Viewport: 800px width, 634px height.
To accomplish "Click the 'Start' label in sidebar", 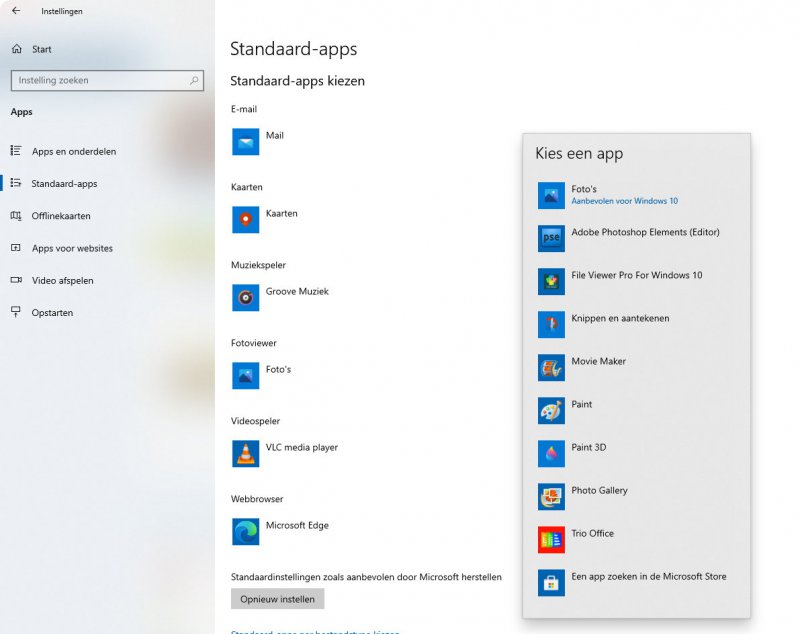I will click(x=41, y=49).
